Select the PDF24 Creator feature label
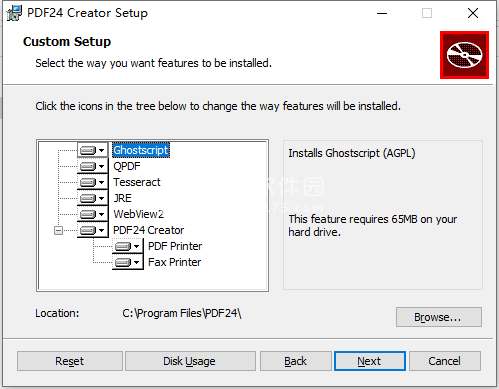The width and height of the screenshot is (499, 389). (x=148, y=230)
